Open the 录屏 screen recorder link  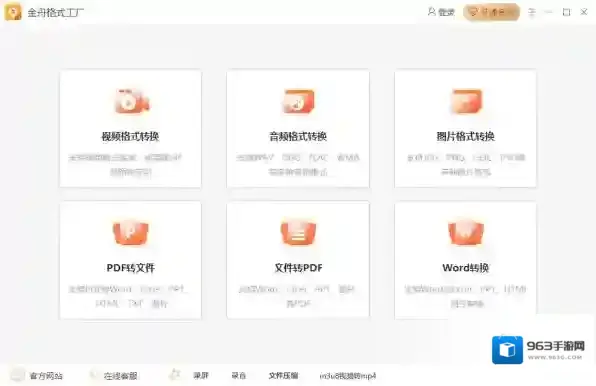201,376
